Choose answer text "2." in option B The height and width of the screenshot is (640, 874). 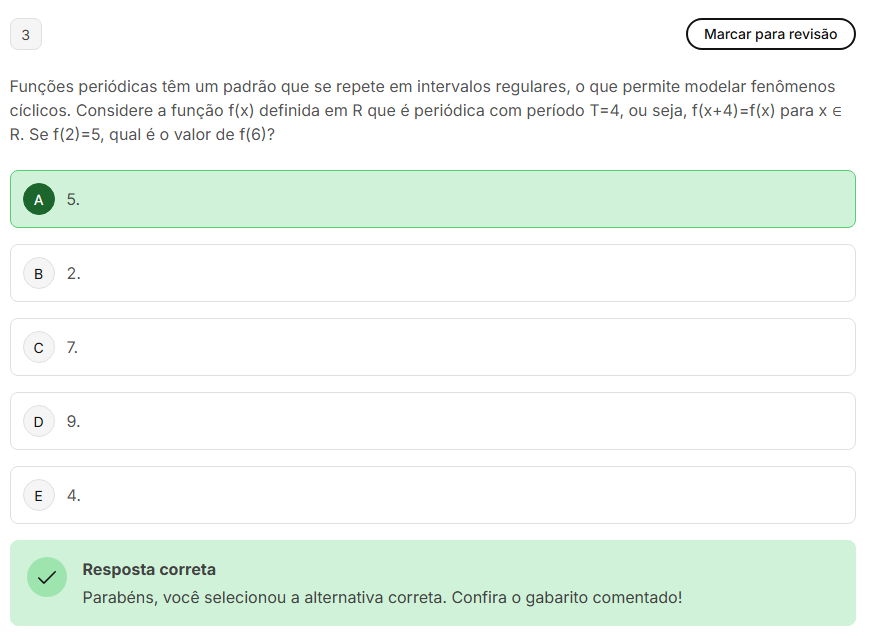pyautogui.click(x=73, y=273)
